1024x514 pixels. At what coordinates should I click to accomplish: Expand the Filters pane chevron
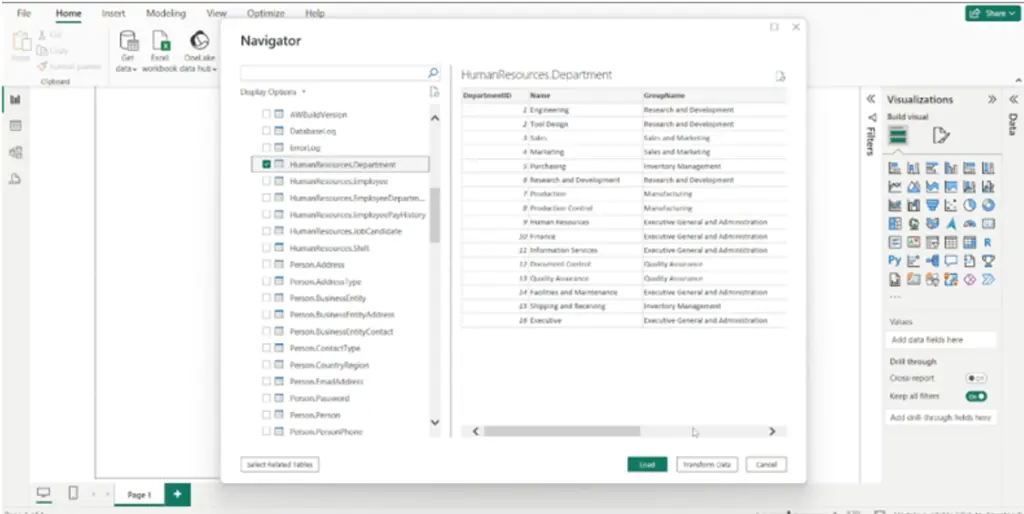coord(871,99)
